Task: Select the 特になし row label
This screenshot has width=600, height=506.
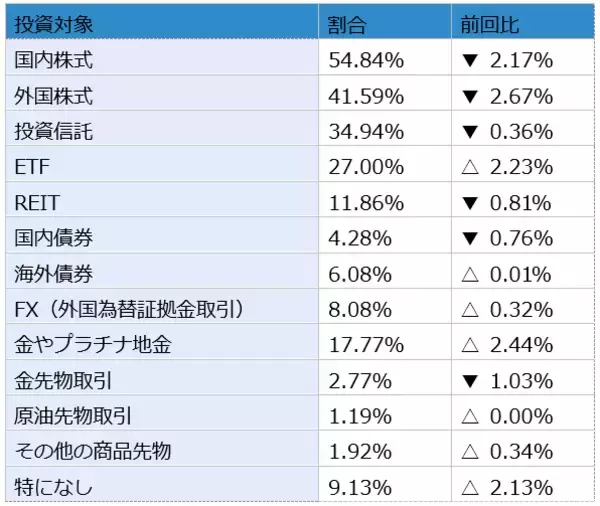Action: point(55,488)
